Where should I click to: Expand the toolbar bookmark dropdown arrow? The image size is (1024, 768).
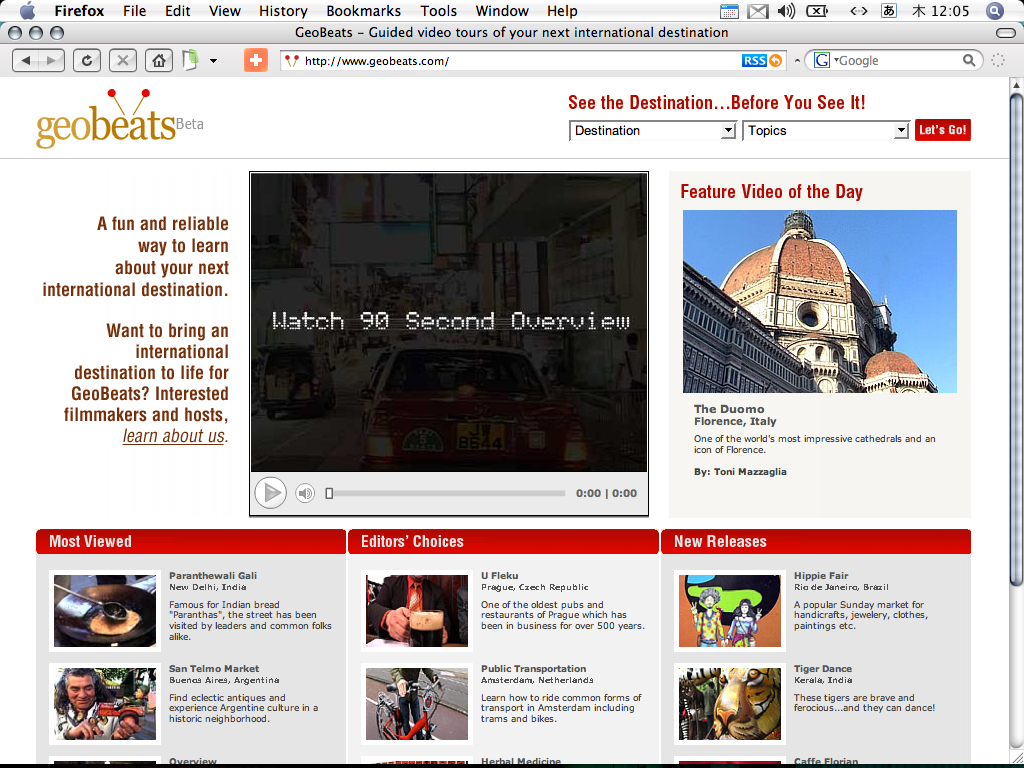point(213,61)
